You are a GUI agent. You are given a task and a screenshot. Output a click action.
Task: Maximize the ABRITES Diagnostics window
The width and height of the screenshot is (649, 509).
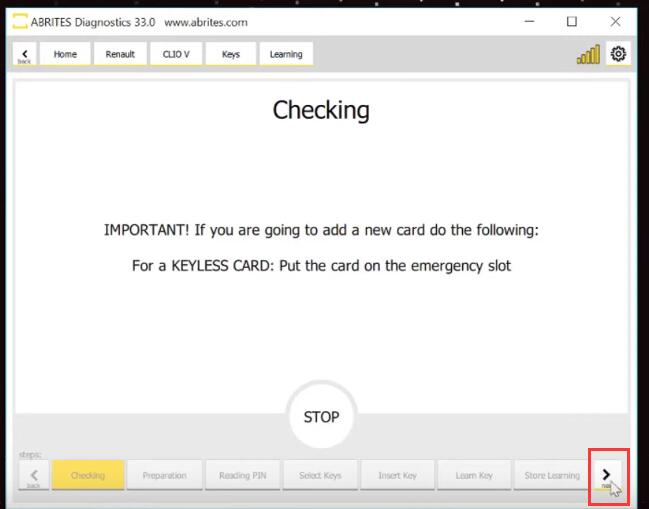572,21
